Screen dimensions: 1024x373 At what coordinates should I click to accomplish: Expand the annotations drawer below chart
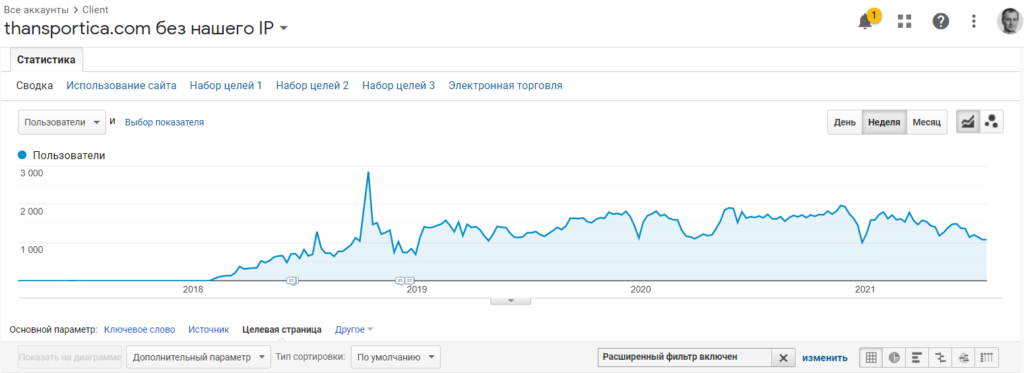511,300
